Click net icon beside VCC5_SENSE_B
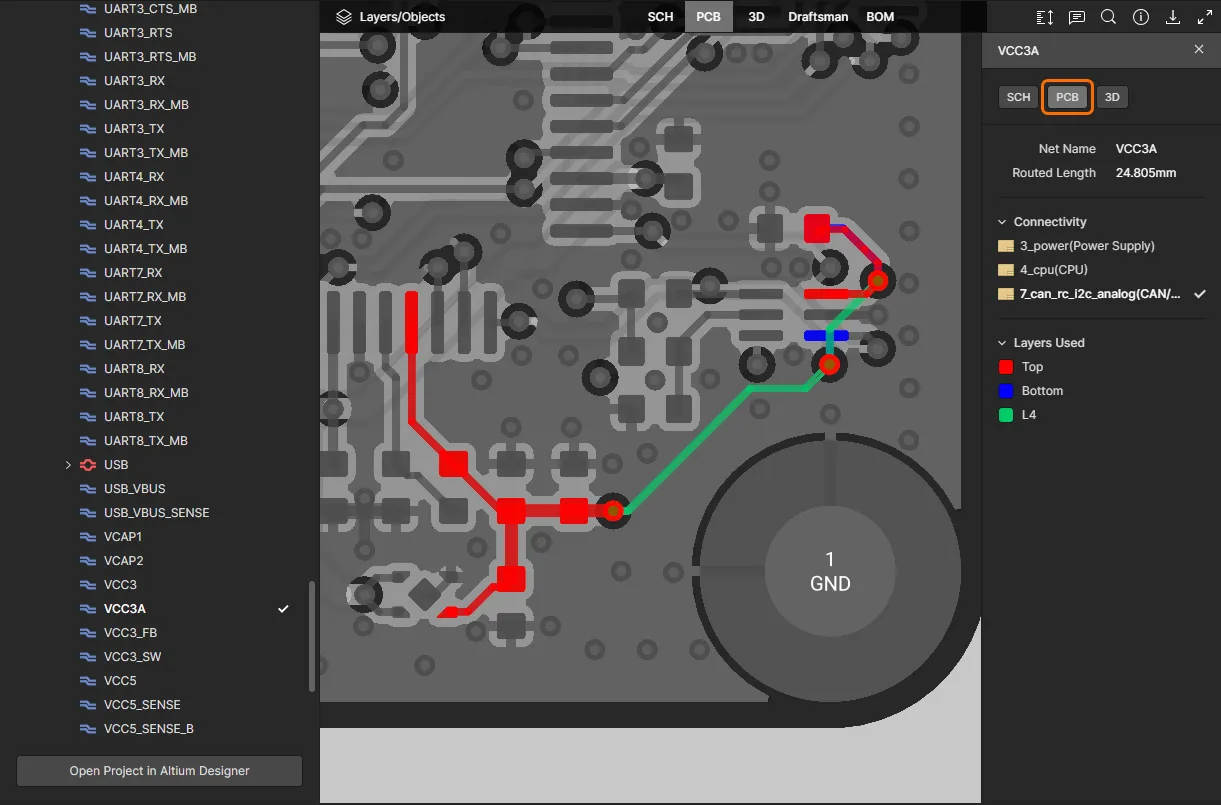Screen dimensions: 1221x805 pyautogui.click(x=87, y=729)
